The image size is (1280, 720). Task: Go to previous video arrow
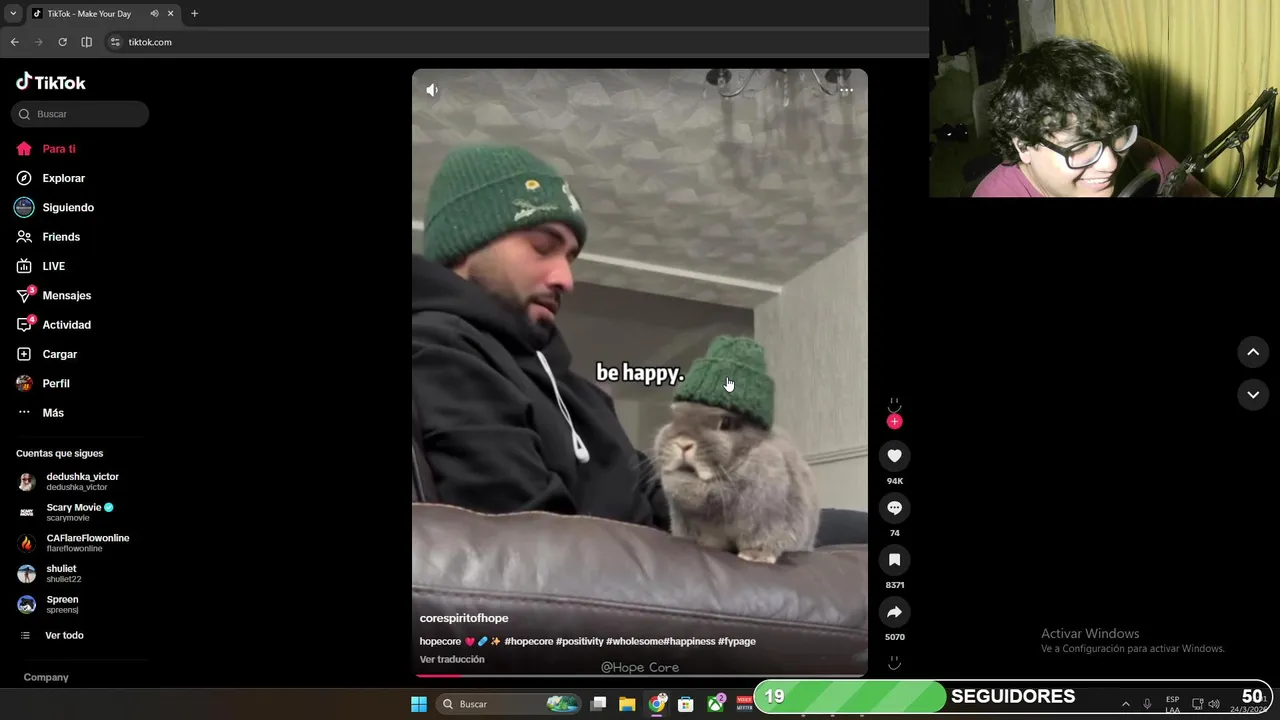click(1253, 352)
